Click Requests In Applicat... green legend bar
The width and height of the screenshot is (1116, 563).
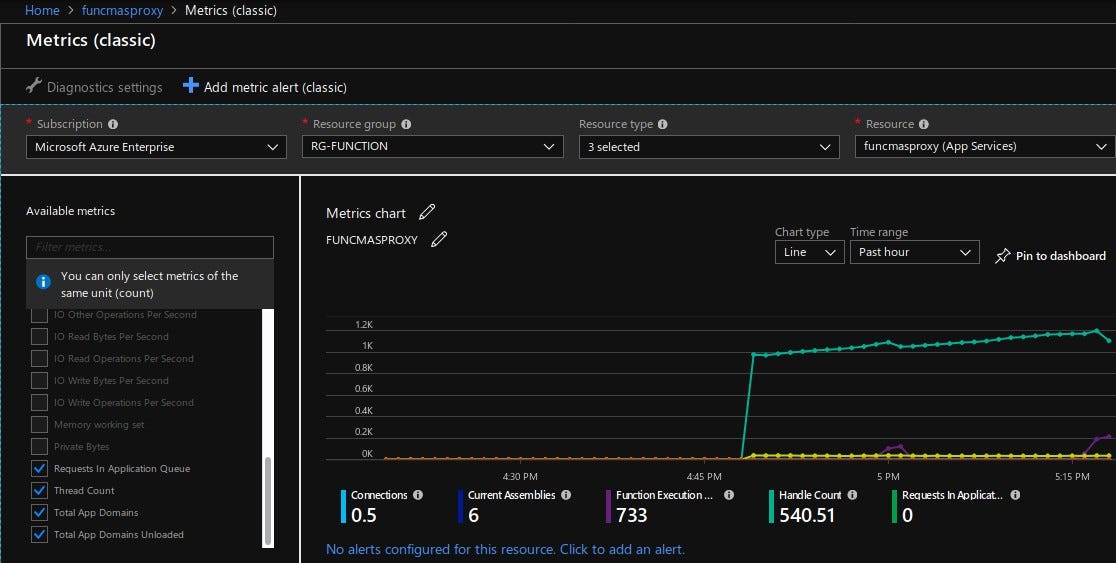895,506
